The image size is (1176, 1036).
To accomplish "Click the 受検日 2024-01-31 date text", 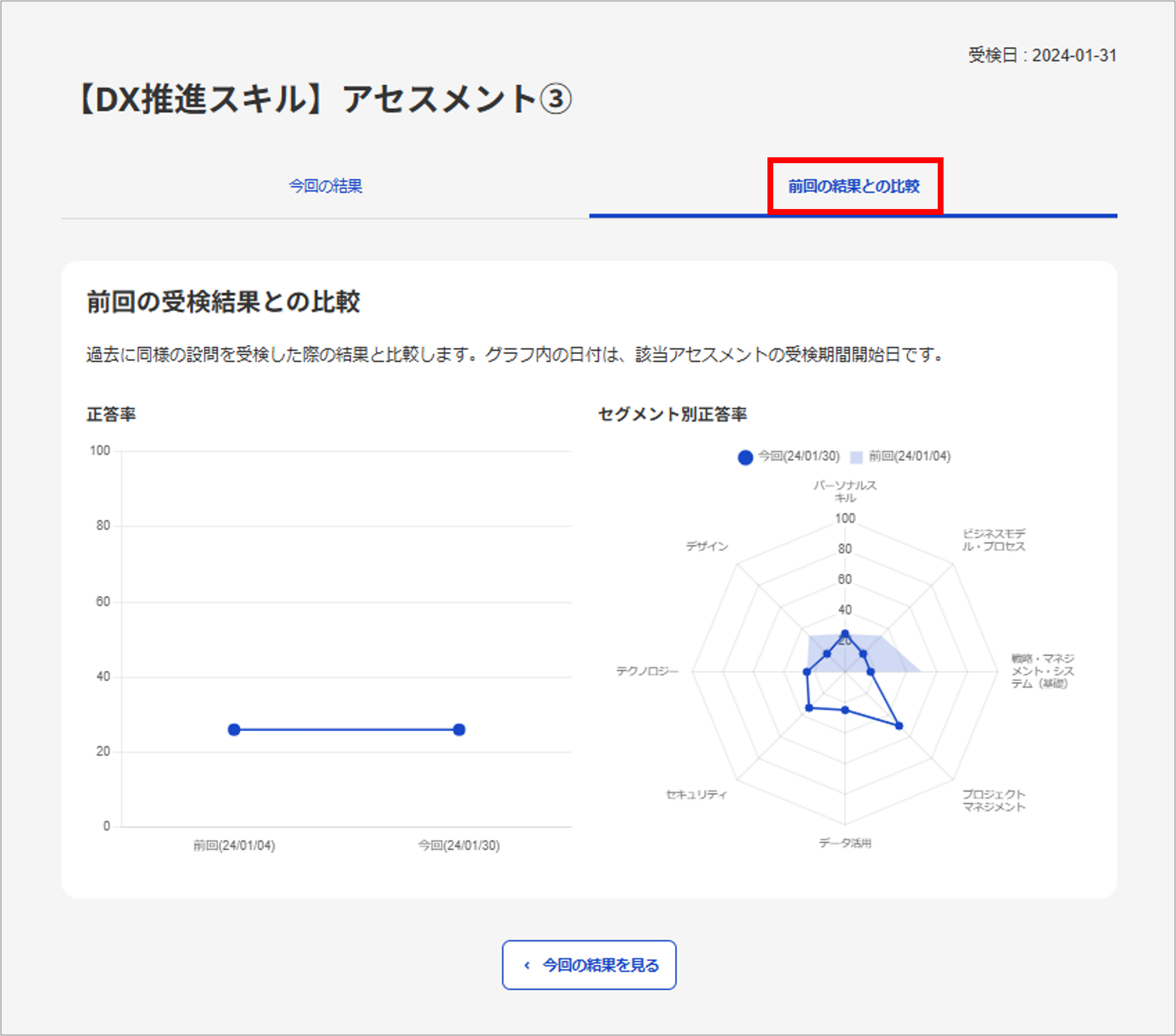I will tap(1042, 56).
